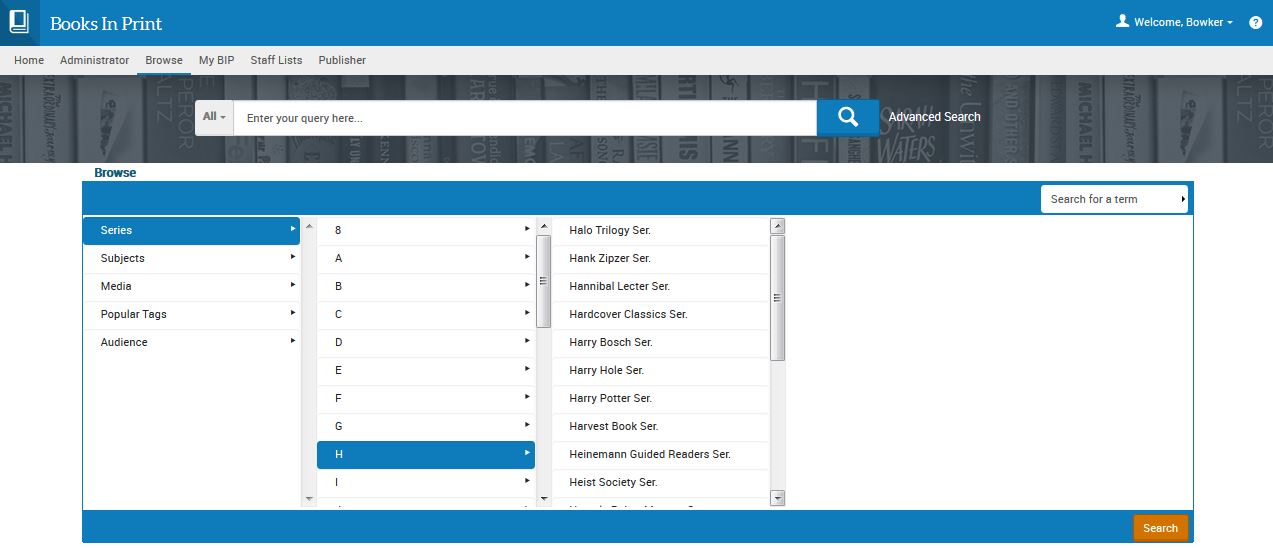The image size is (1273, 548).
Task: Expand letter F in series list
Action: (426, 398)
